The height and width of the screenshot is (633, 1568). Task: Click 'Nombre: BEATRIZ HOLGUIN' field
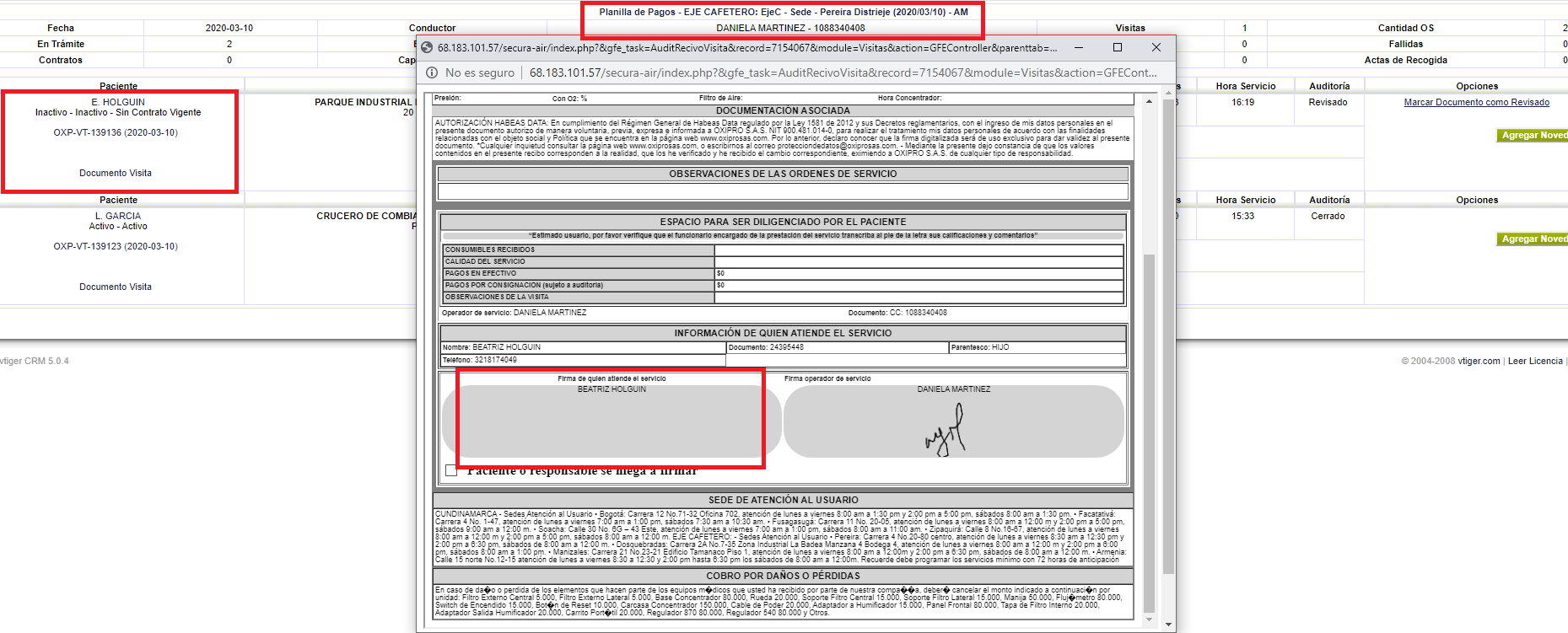pos(583,347)
